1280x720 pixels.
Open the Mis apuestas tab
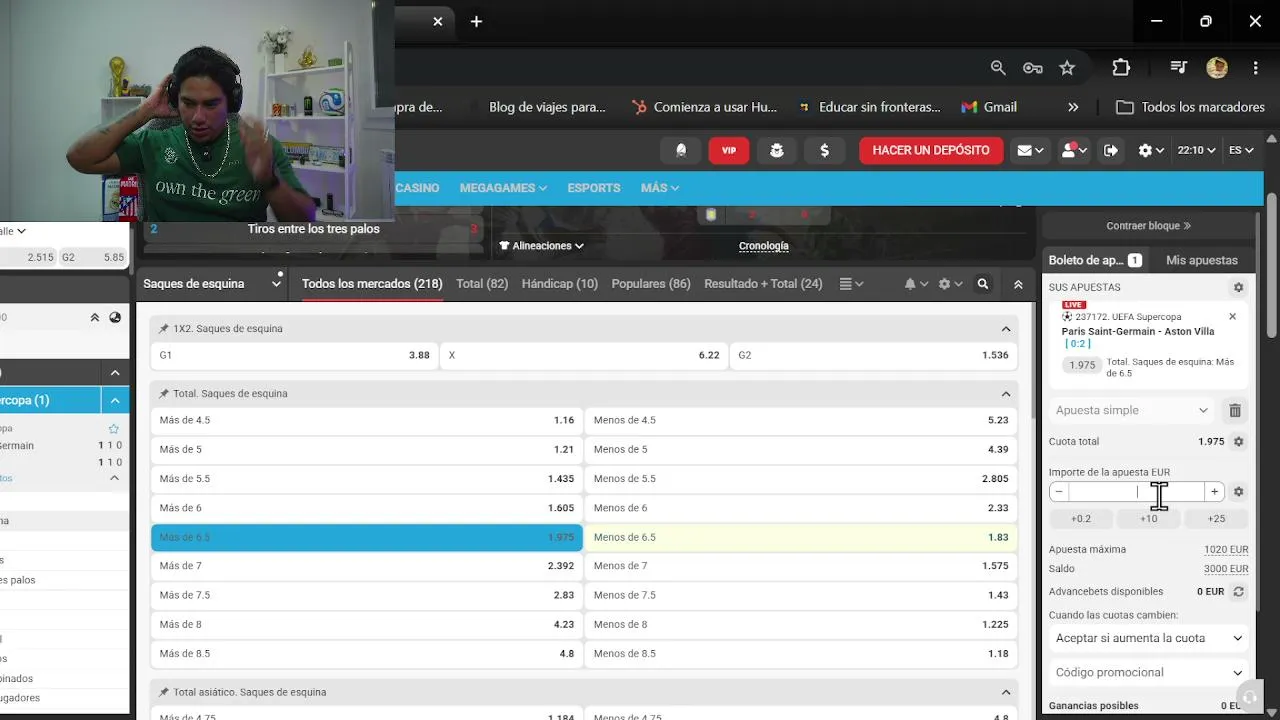point(1202,260)
